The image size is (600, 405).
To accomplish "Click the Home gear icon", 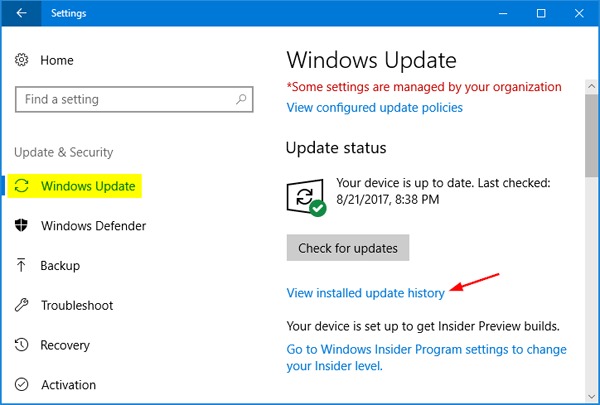I will 22,61.
